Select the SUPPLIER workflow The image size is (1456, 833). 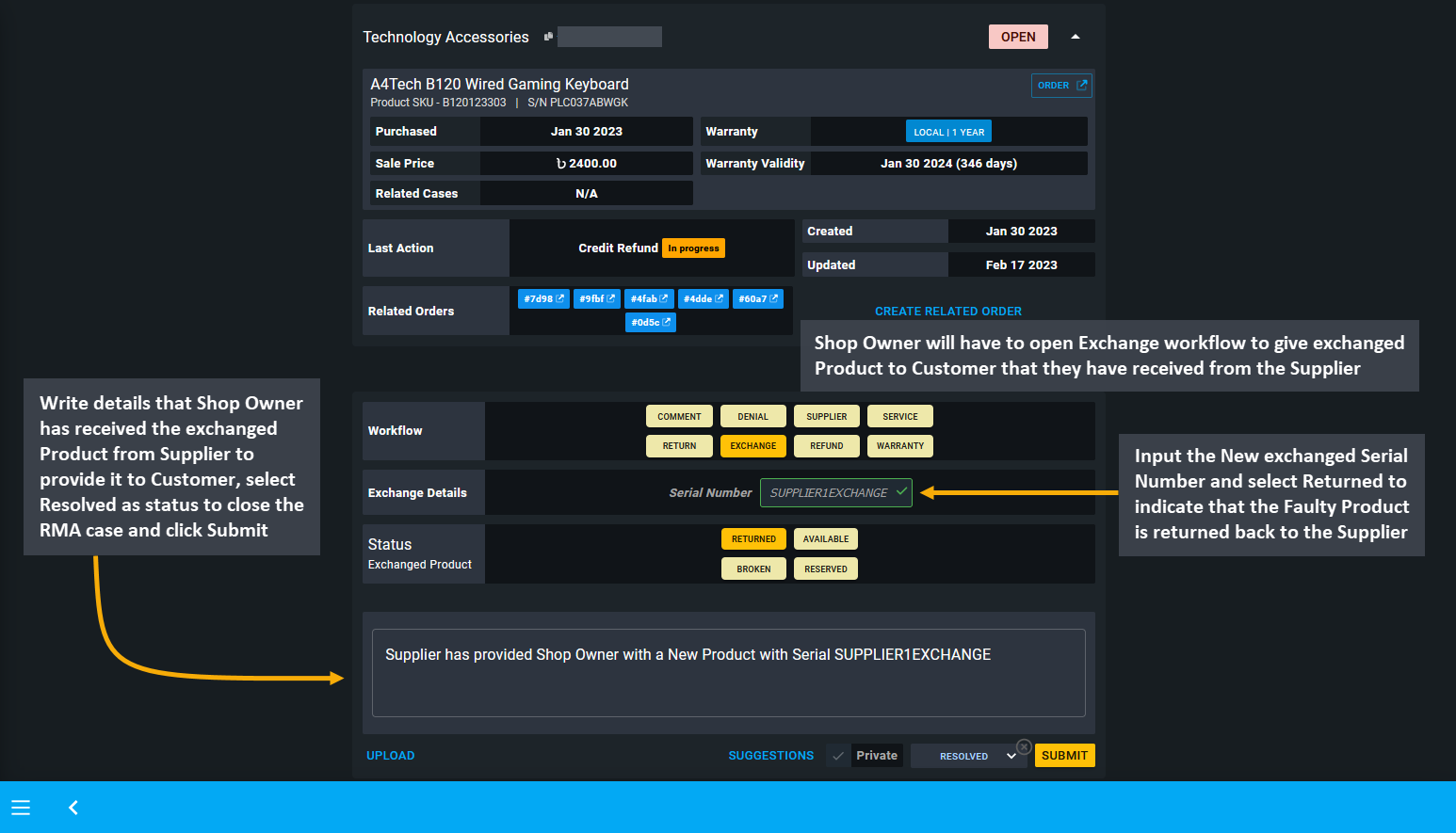pyautogui.click(x=826, y=416)
